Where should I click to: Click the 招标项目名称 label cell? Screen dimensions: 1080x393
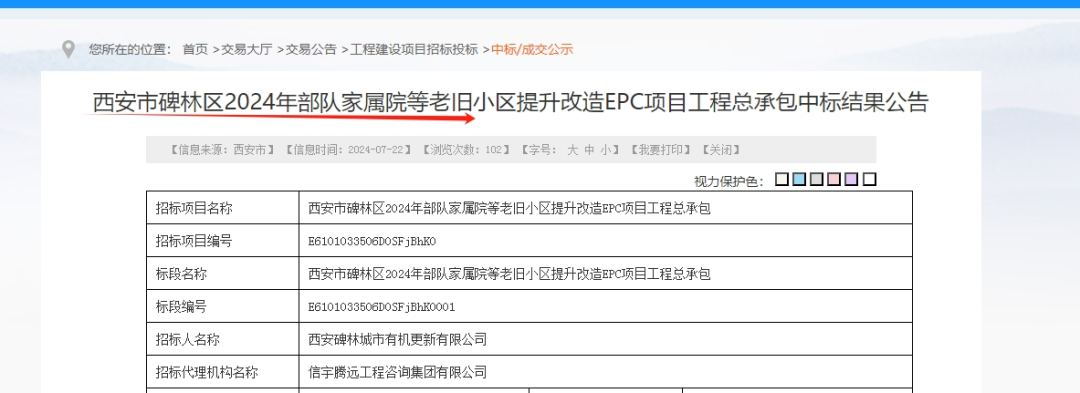(x=222, y=208)
